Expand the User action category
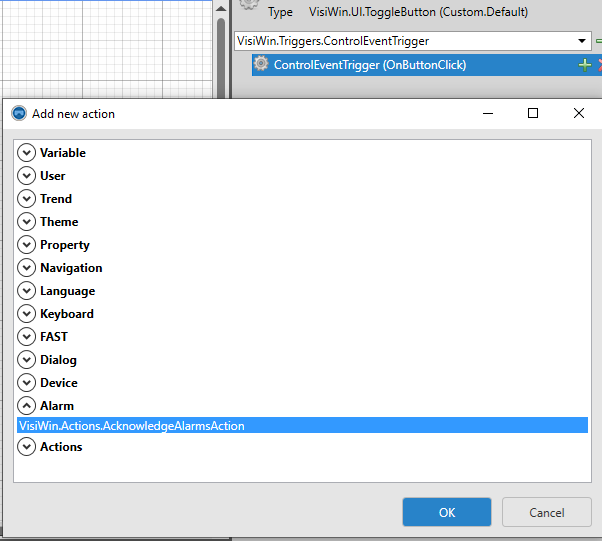 [x=27, y=176]
